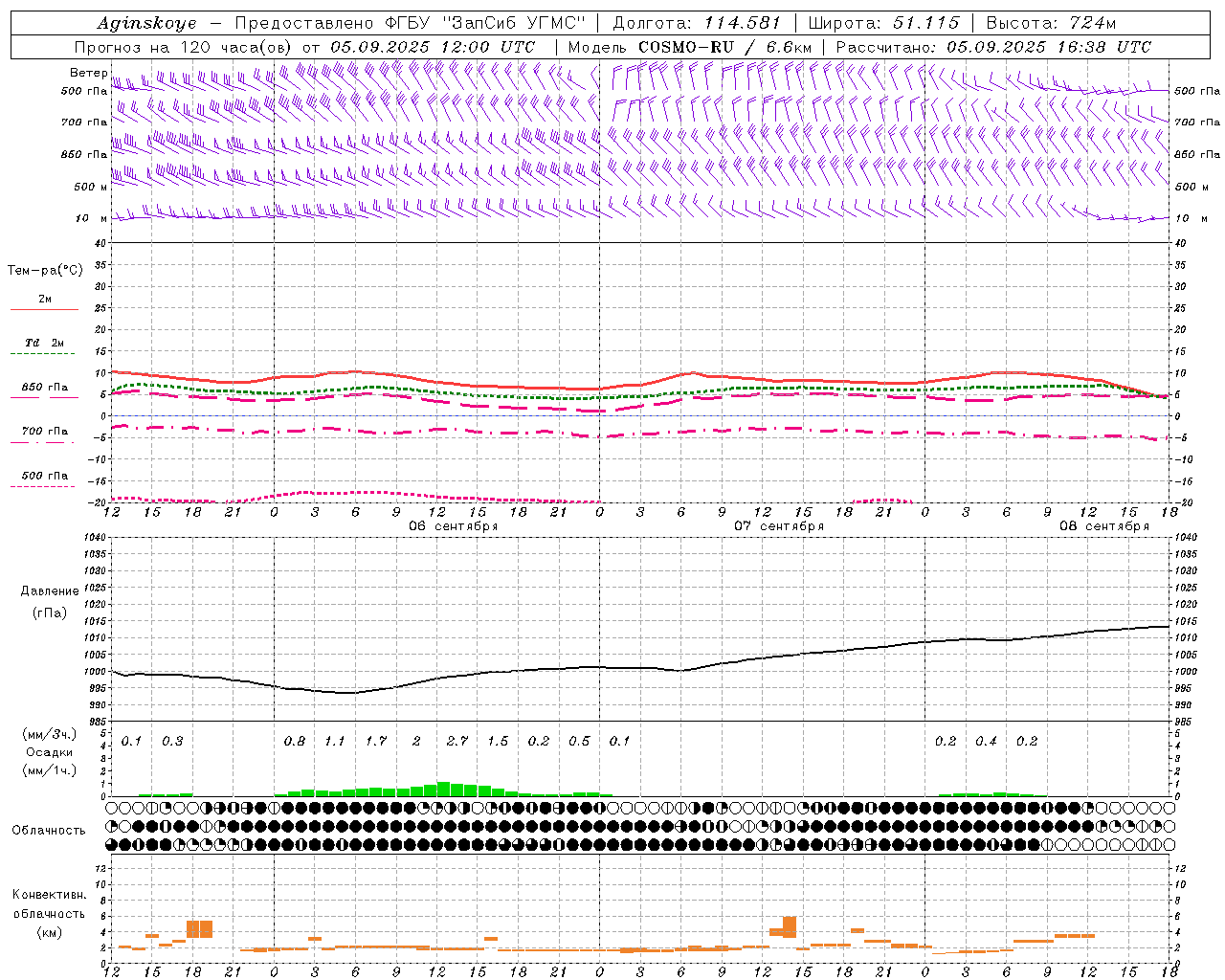
Task: Click the 0.5 precipitation value
Action: point(579,742)
